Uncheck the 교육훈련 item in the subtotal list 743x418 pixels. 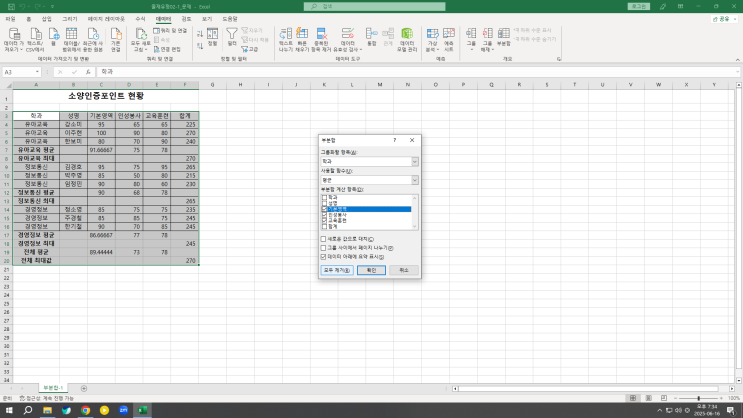[325, 220]
